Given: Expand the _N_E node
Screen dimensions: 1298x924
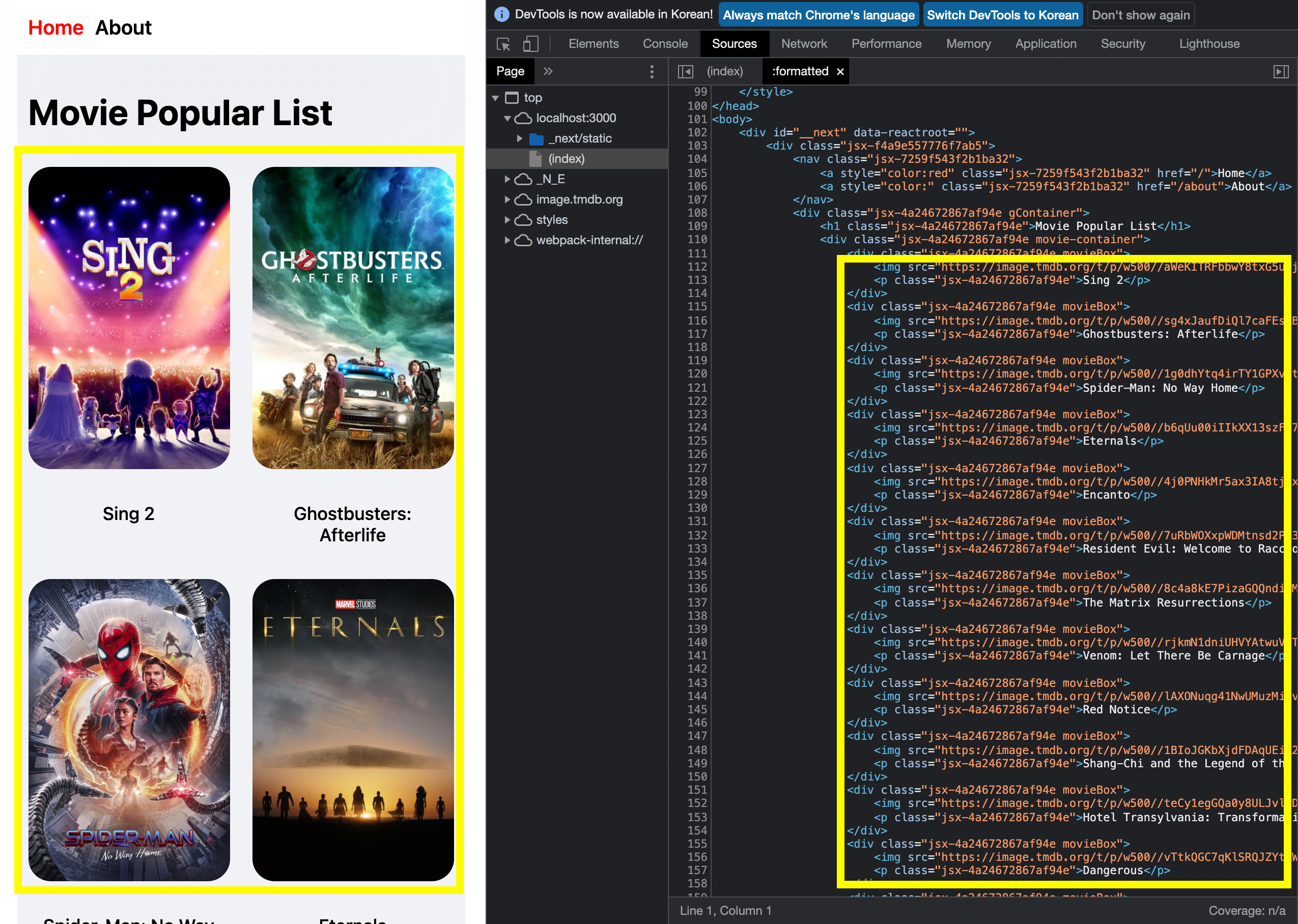Looking at the screenshot, I should tap(507, 179).
